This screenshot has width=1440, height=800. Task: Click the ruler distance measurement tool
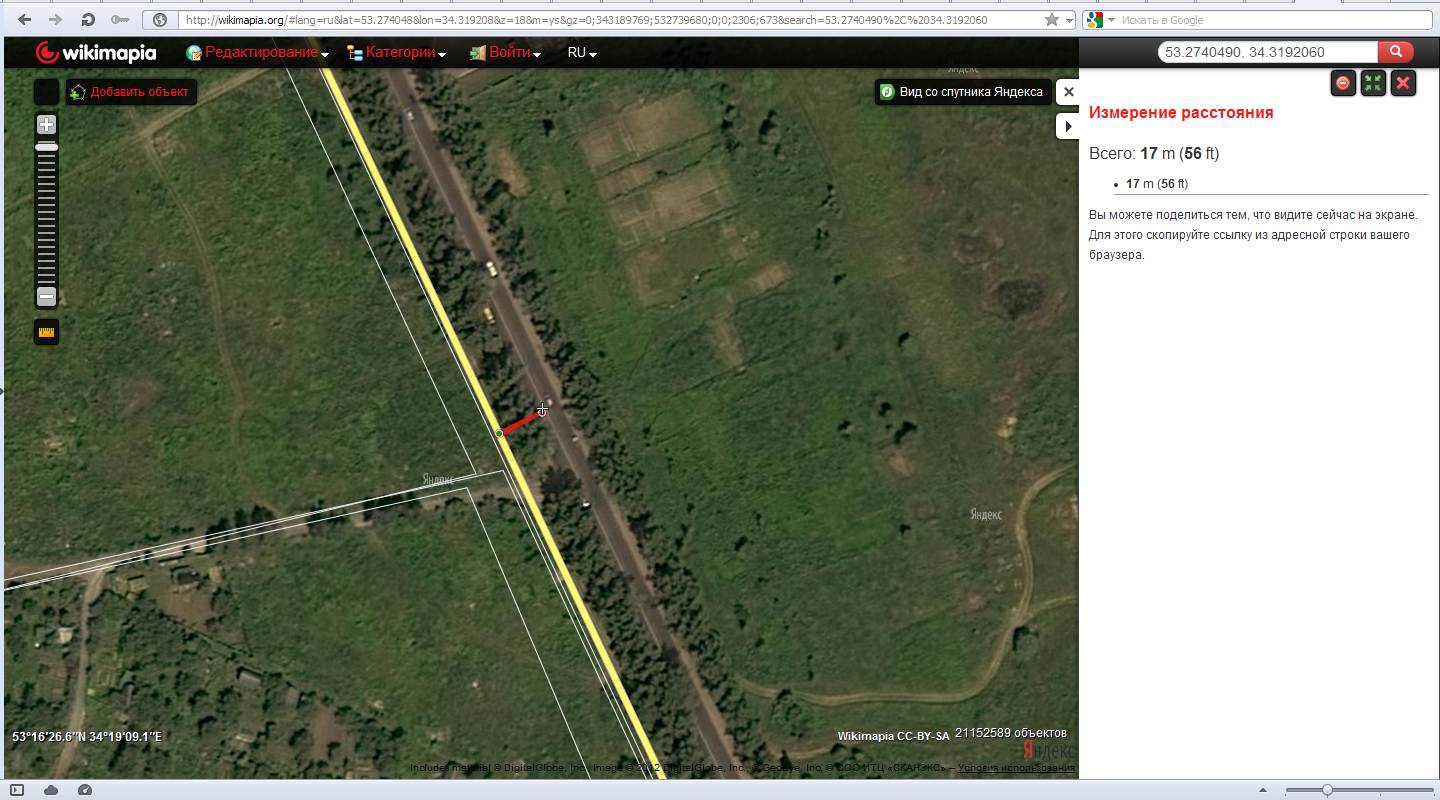46,332
